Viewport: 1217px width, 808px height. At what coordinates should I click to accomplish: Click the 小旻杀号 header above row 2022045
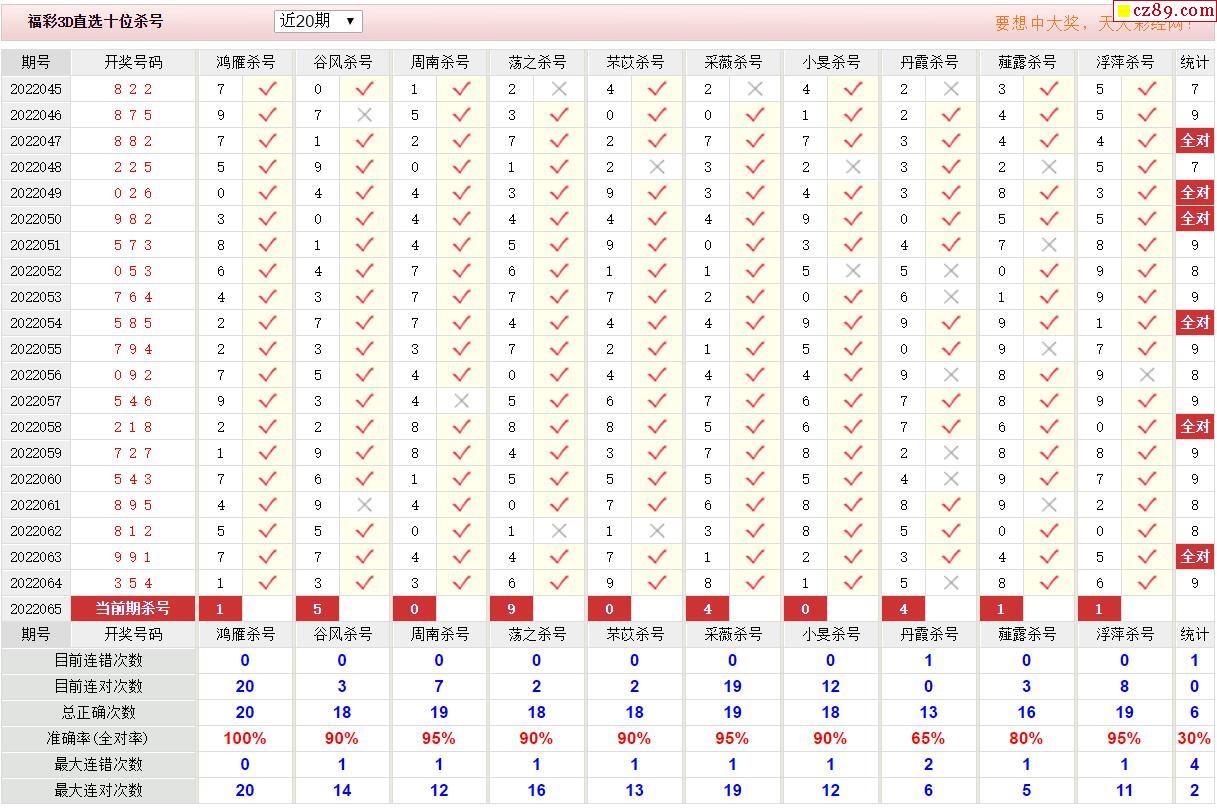pyautogui.click(x=832, y=62)
